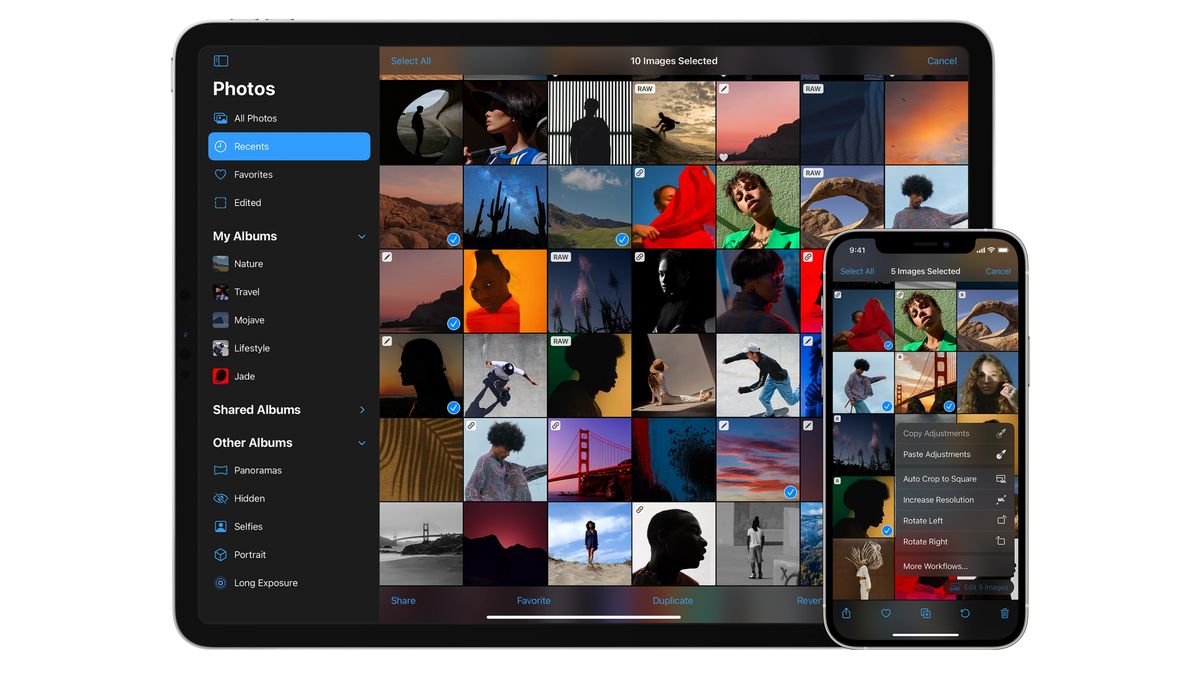The width and height of the screenshot is (1200, 675).
Task: Expand the Shared Albums section
Action: [x=361, y=409]
